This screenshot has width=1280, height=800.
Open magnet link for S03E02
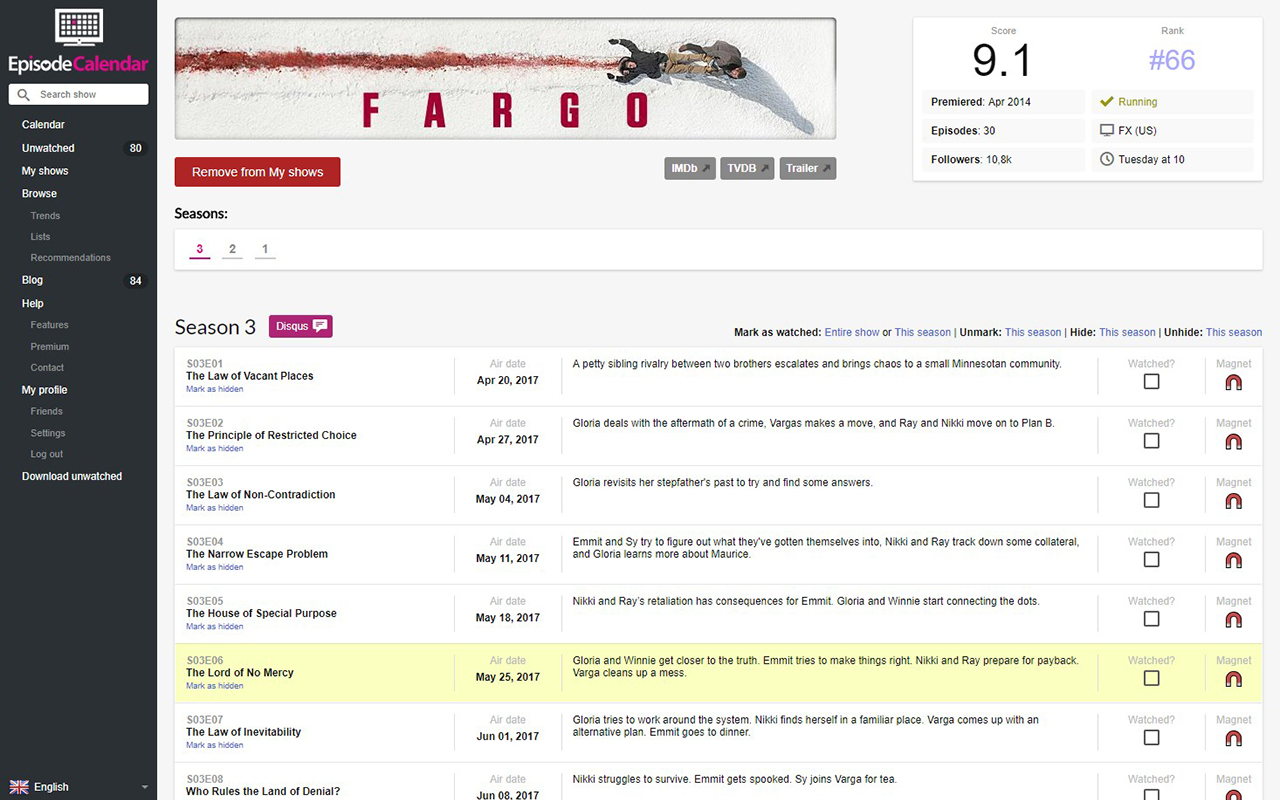coord(1234,441)
